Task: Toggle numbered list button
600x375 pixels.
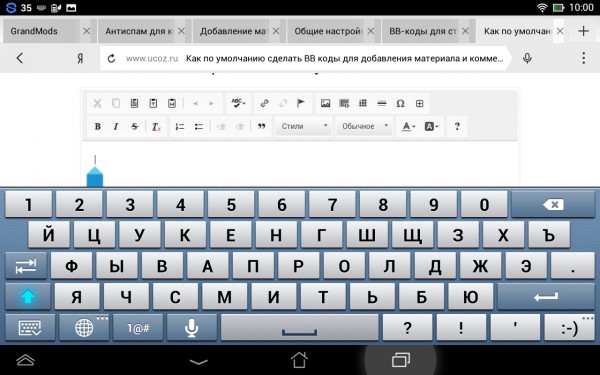Action: (180, 127)
